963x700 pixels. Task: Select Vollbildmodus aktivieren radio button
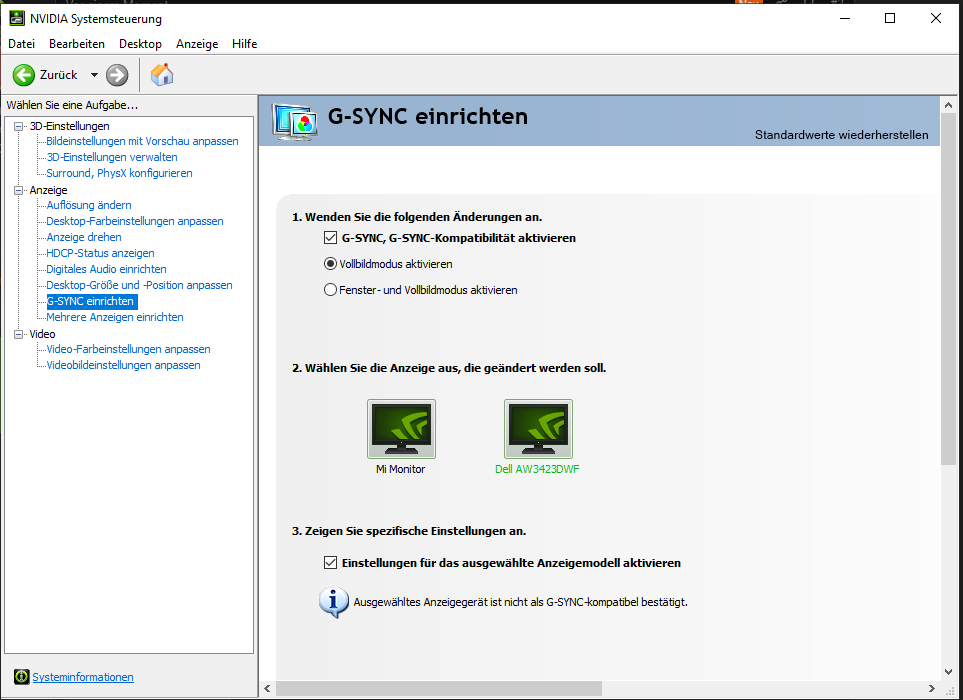point(330,264)
